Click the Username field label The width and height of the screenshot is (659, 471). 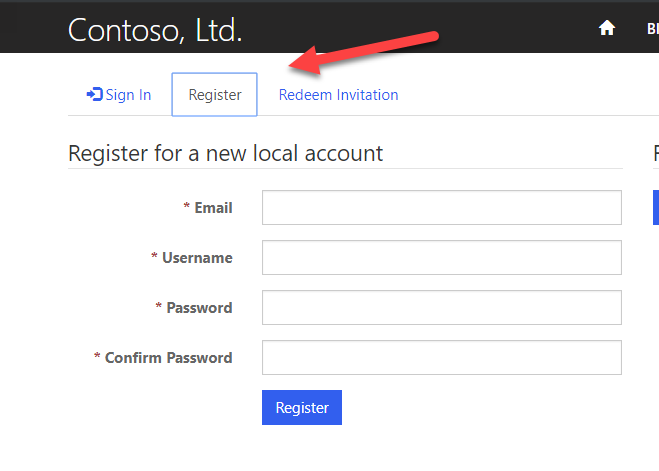197,258
